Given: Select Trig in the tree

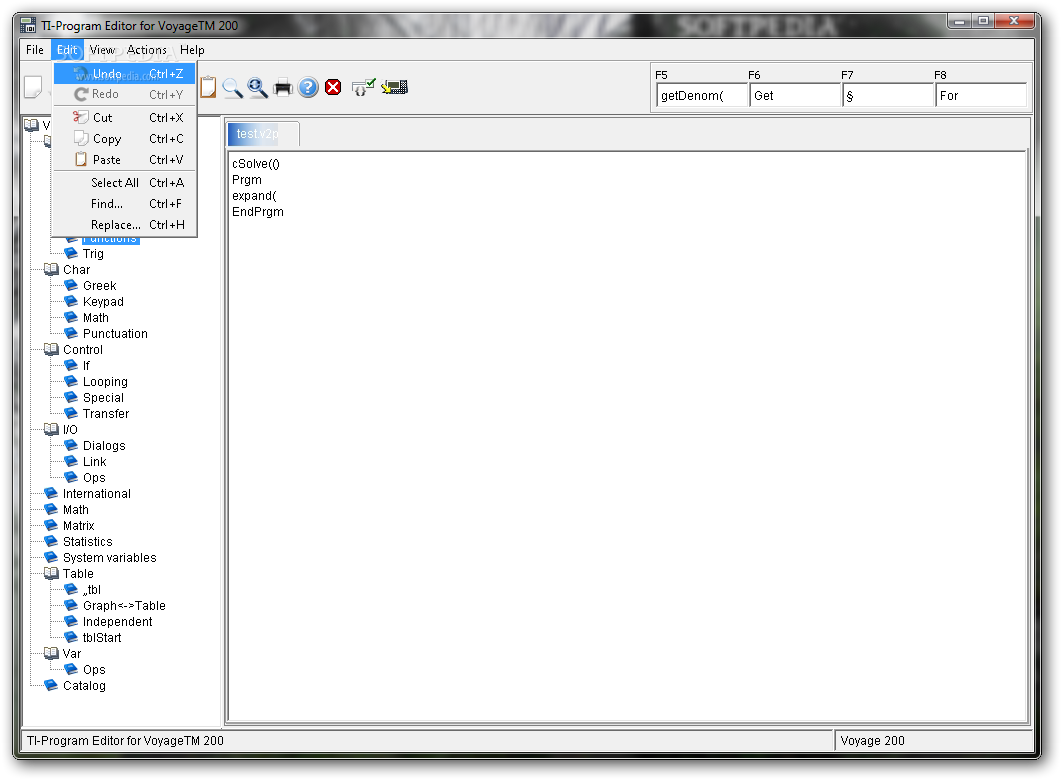Looking at the screenshot, I should tap(93, 254).
